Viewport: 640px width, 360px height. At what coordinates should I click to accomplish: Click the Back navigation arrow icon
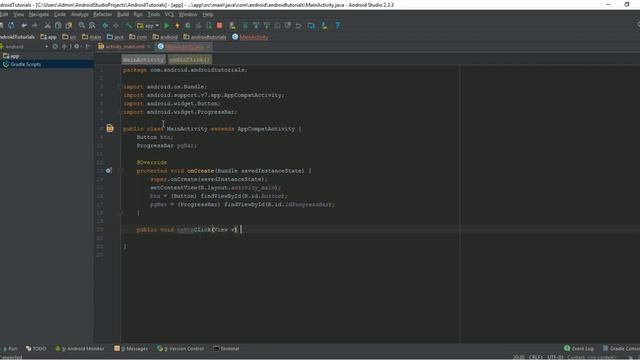point(105,25)
